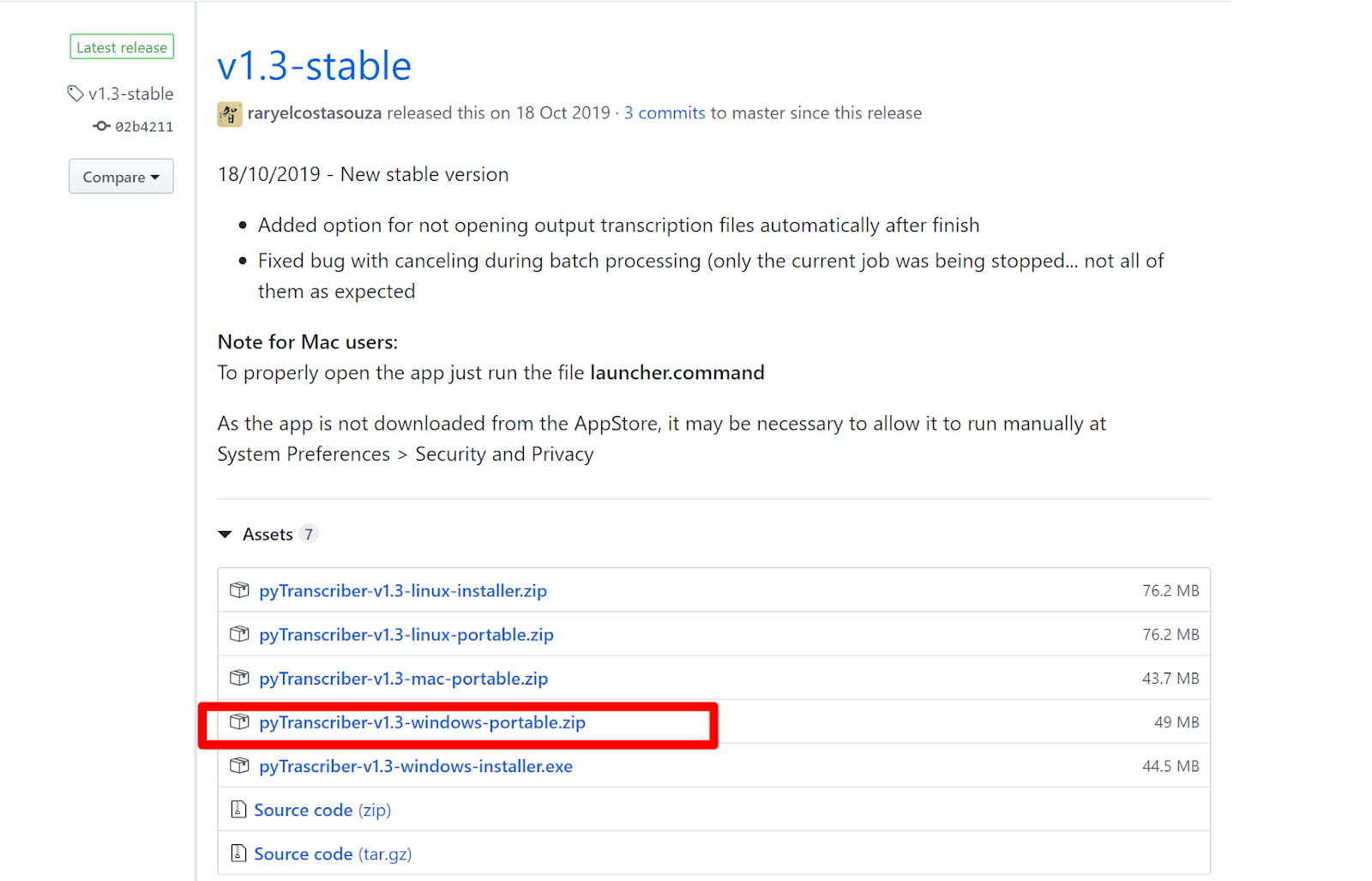The height and width of the screenshot is (881, 1372).
Task: Collapse the Assets section triangle
Action: (225, 534)
